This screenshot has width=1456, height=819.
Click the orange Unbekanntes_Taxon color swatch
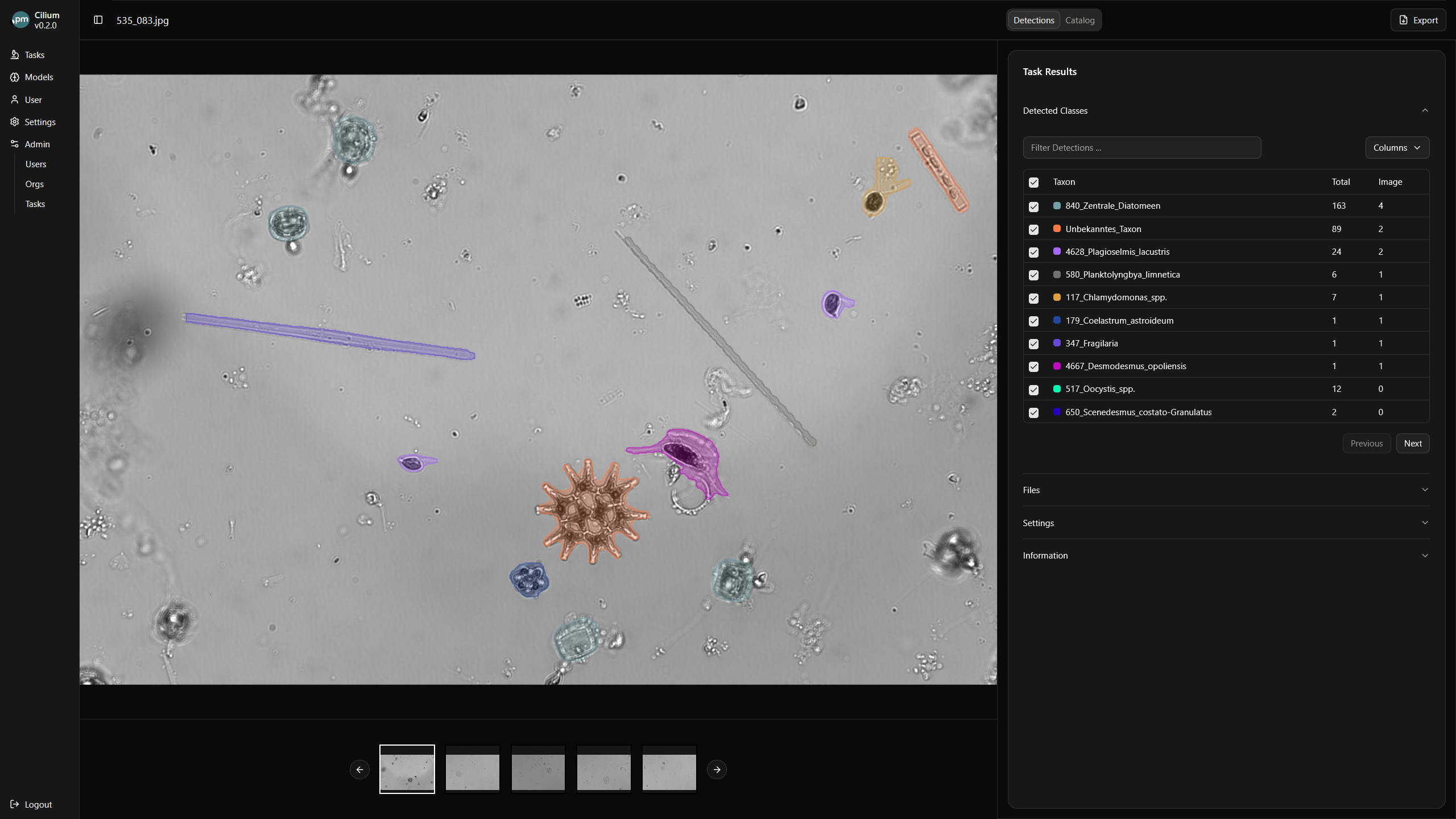[1057, 229]
